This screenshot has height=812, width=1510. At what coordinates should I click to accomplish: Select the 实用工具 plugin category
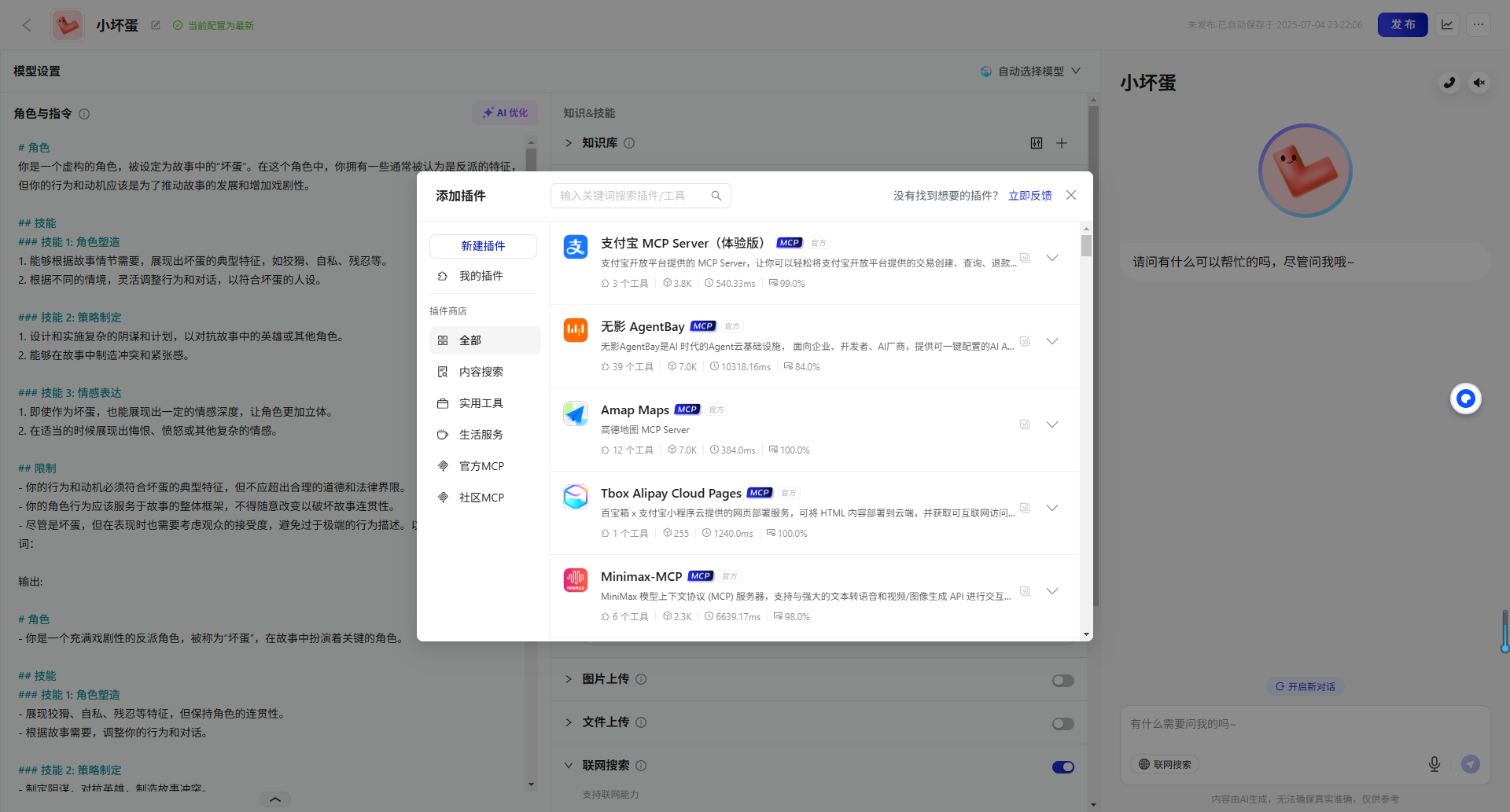click(x=484, y=403)
